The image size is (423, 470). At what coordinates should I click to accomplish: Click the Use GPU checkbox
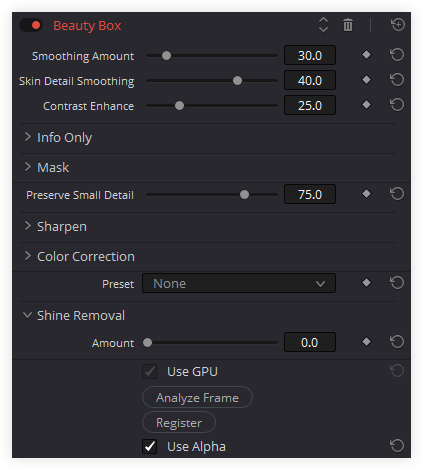(x=150, y=371)
